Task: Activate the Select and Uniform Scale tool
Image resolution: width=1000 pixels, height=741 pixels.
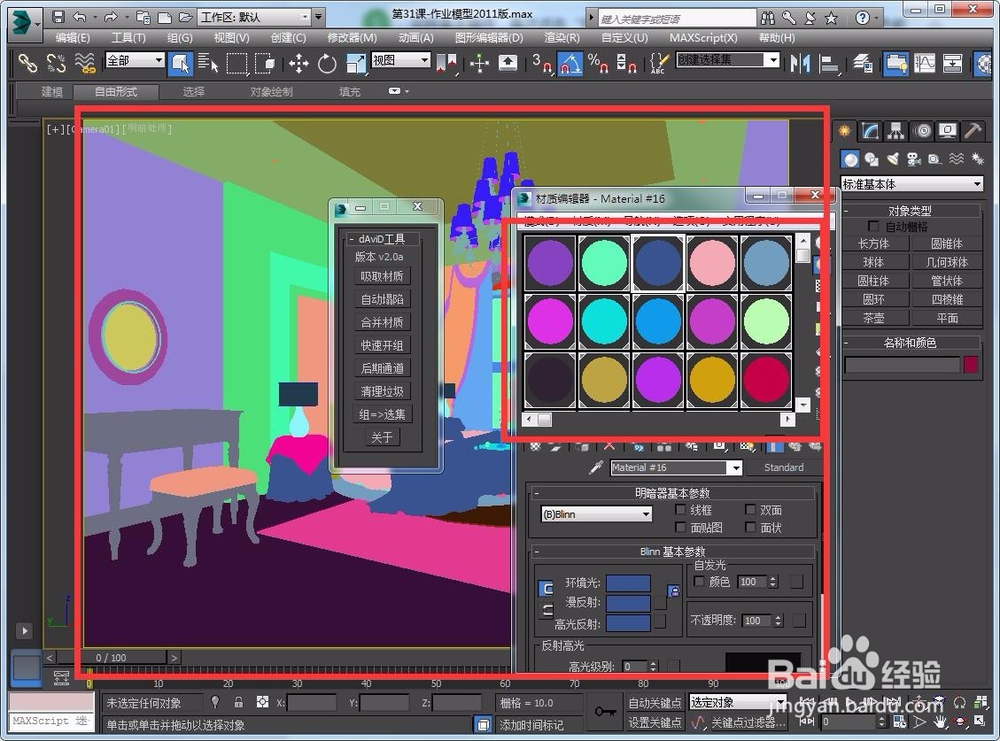Action: click(x=355, y=63)
